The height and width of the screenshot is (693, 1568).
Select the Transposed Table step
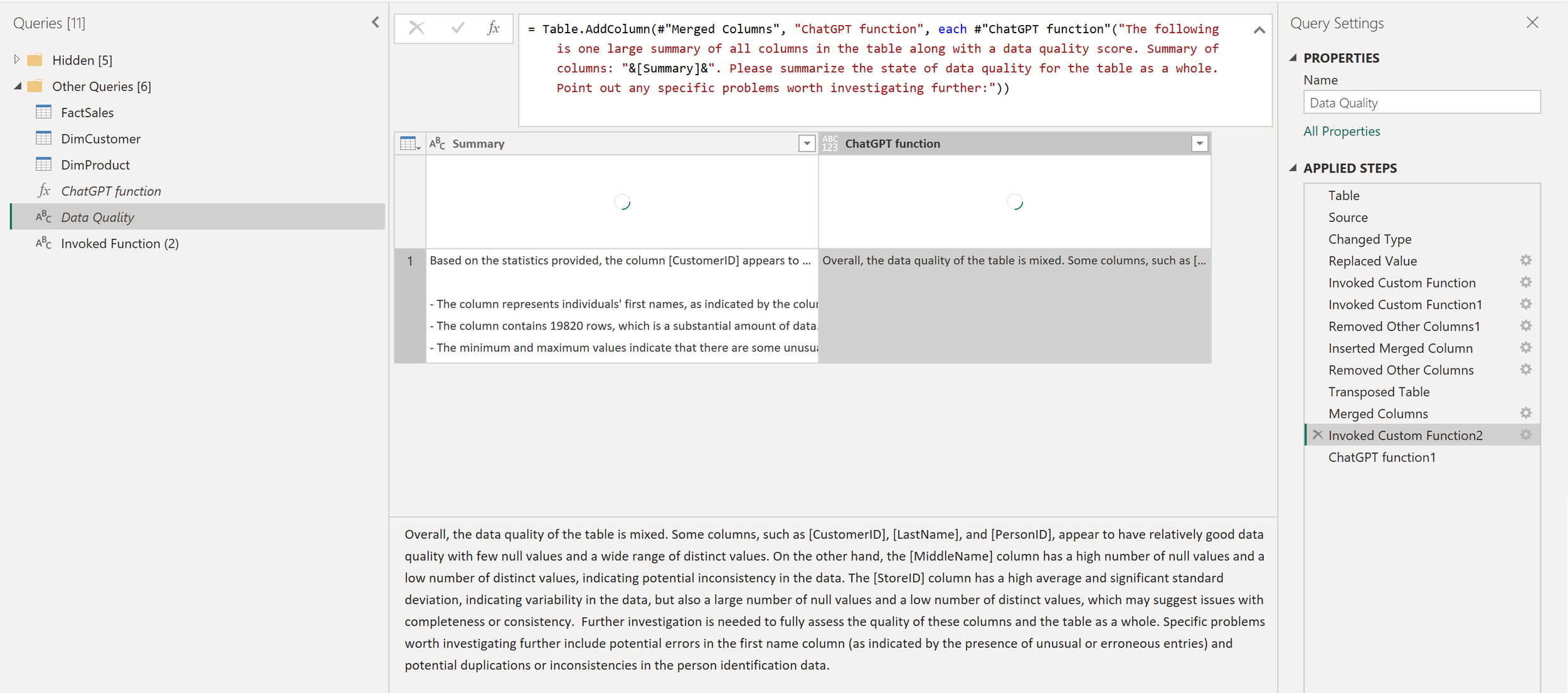coord(1379,391)
